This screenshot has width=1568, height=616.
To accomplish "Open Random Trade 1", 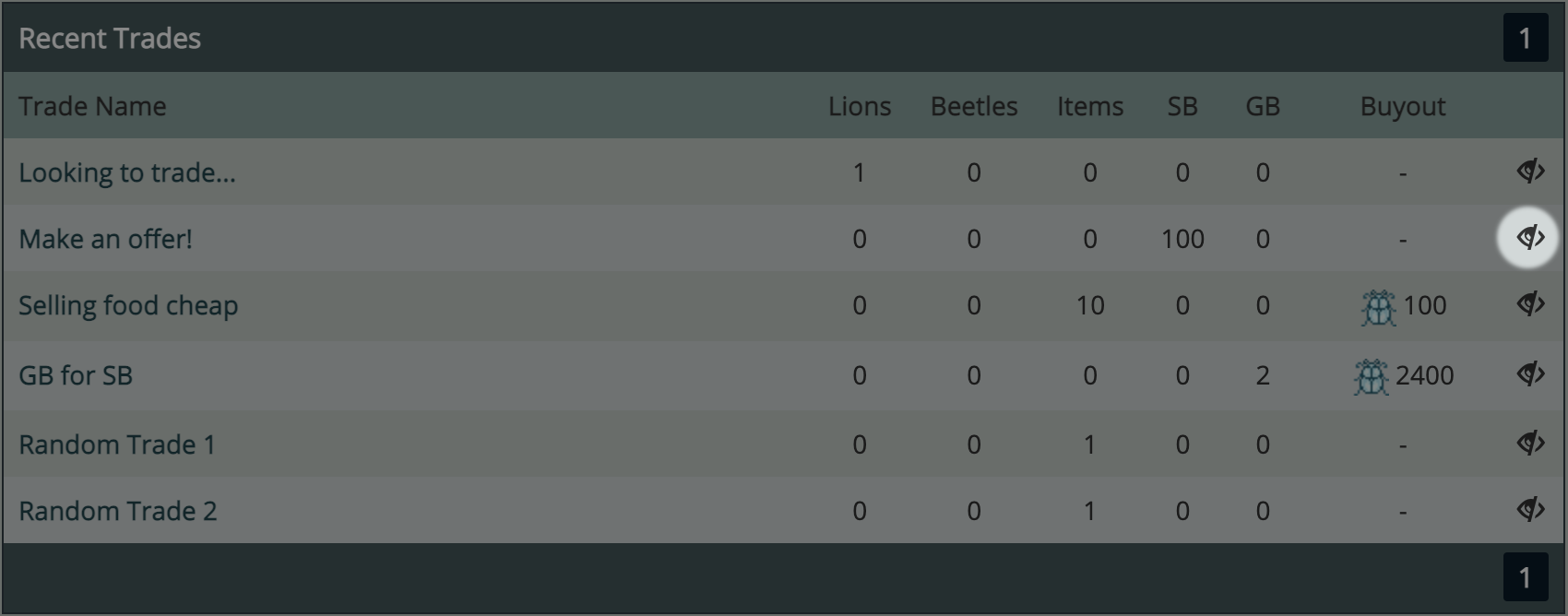I will tap(117, 444).
